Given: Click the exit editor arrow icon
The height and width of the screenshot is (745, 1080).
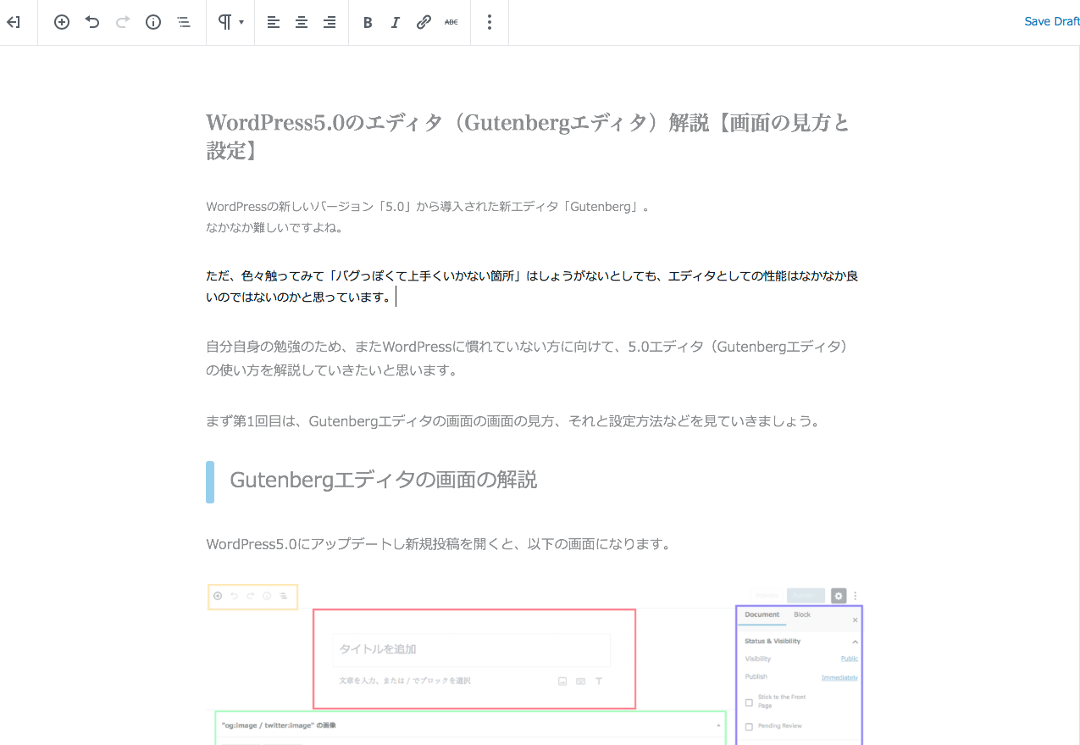Looking at the screenshot, I should point(14,22).
